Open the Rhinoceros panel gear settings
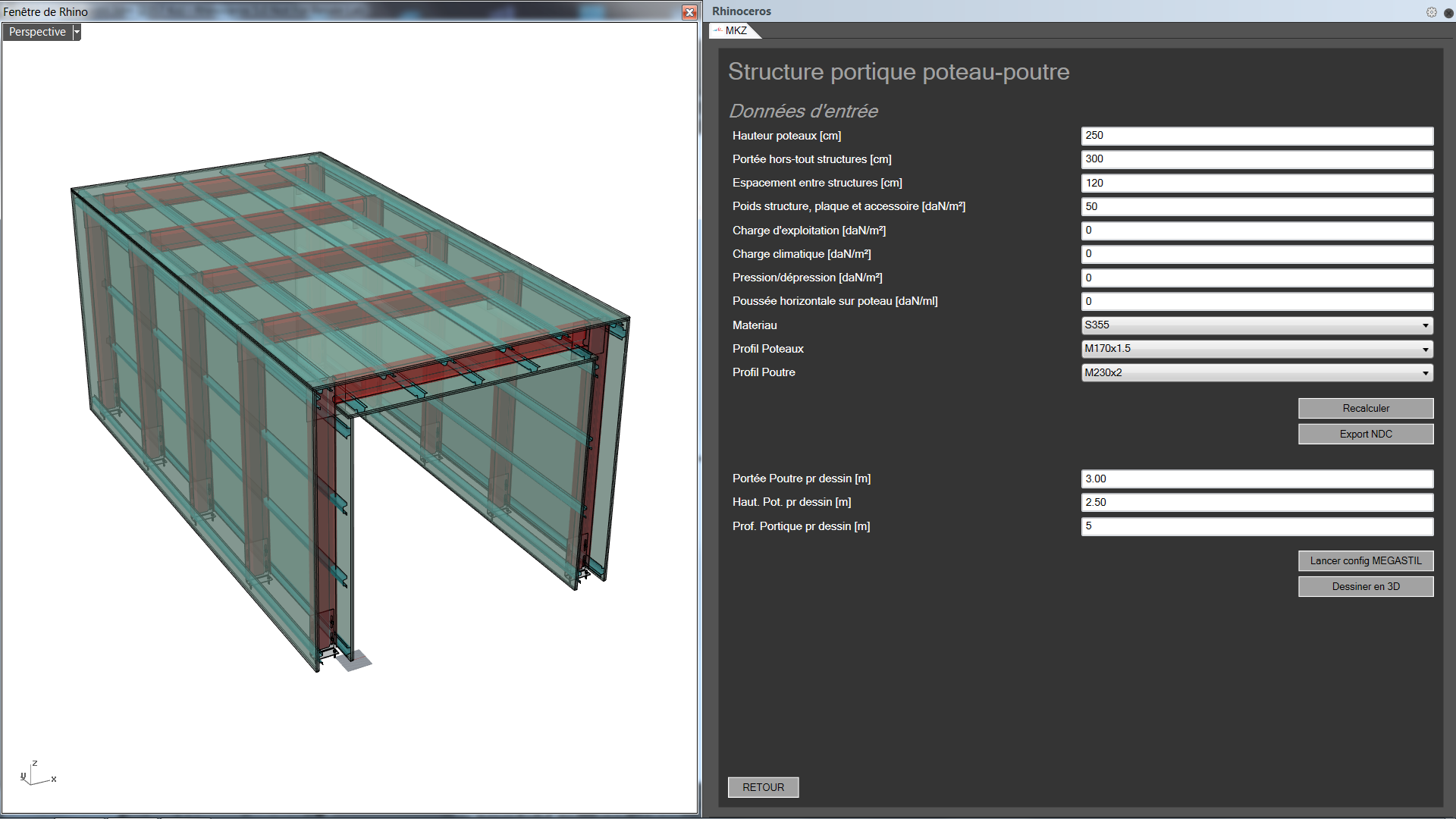The height and width of the screenshot is (819, 1456). click(1431, 12)
